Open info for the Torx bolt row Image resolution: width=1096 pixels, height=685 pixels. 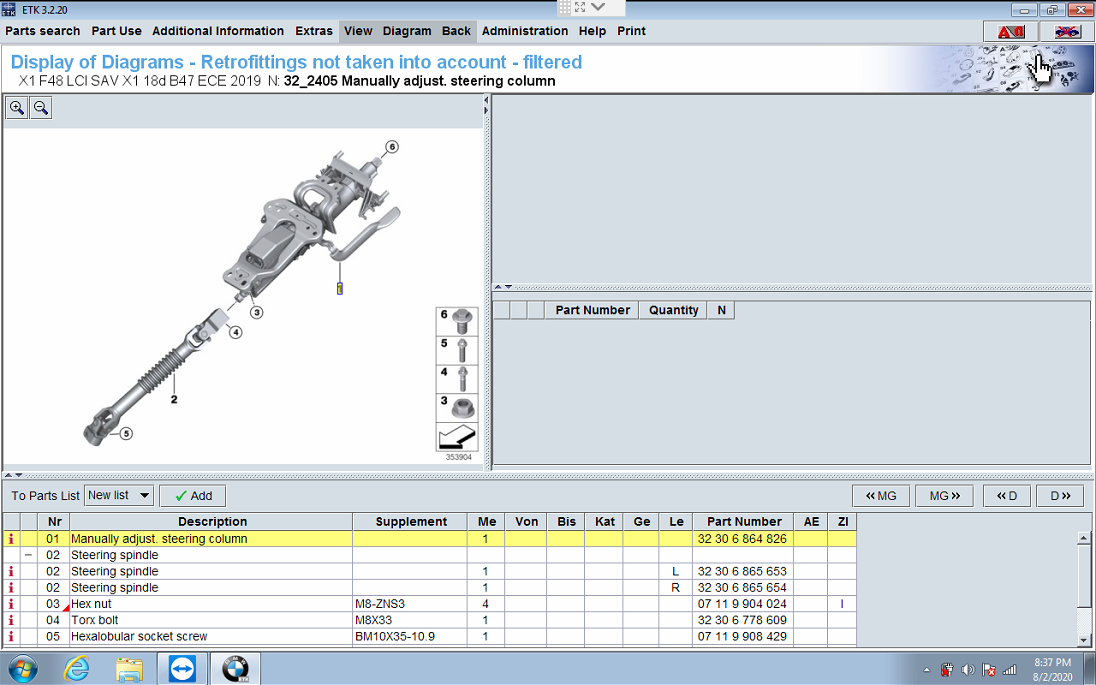[10, 620]
